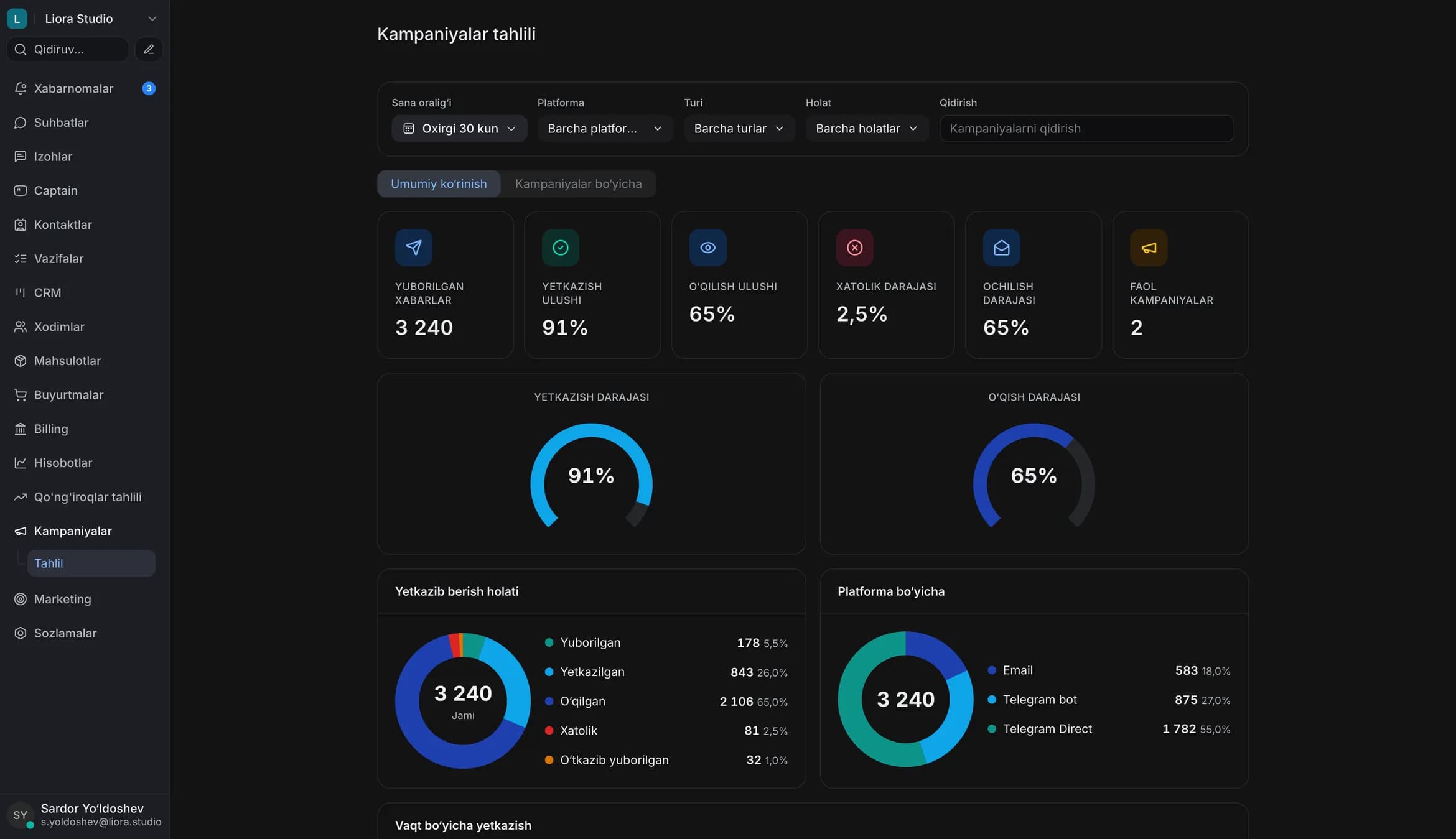Click the Sozlamalar settings icon
1456x839 pixels.
click(21, 633)
